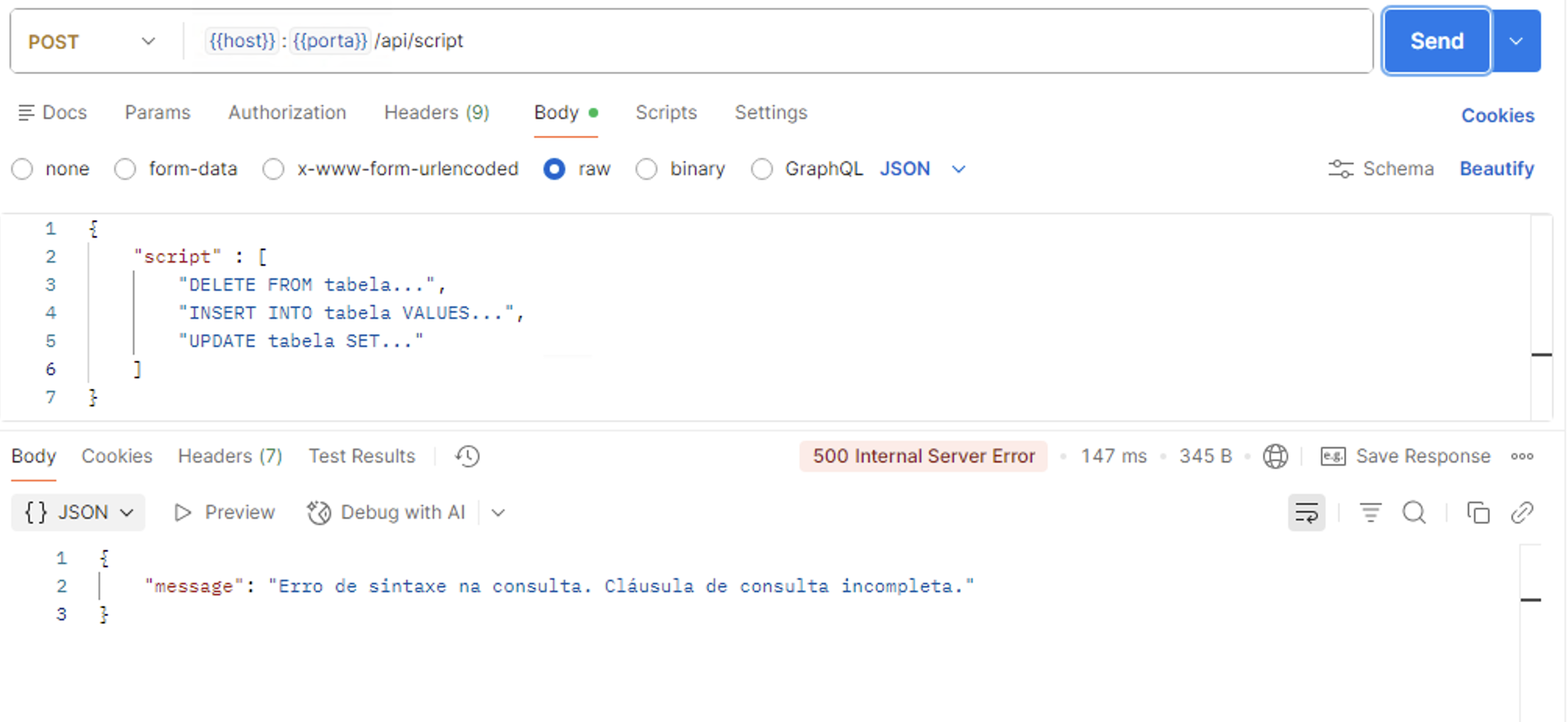The width and height of the screenshot is (1568, 722).
Task: Open the JSON response format dropdown
Action: [78, 513]
